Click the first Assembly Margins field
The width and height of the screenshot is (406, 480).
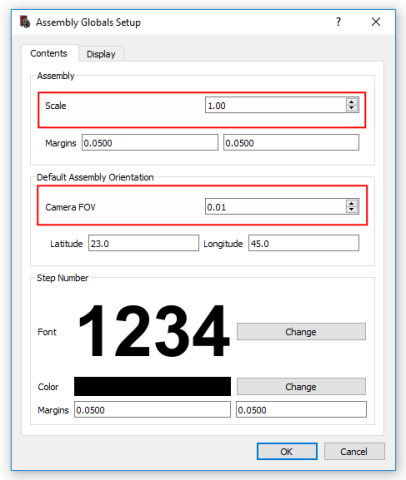(150, 143)
